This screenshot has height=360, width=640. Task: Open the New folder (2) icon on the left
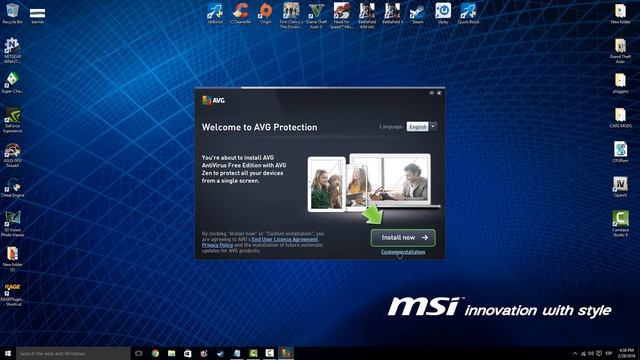coord(12,259)
